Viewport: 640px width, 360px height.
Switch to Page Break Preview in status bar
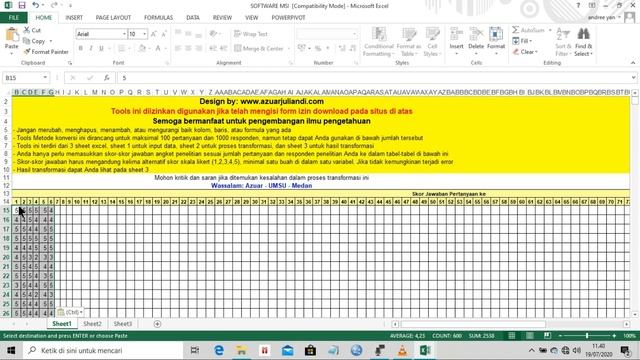tap(547, 336)
